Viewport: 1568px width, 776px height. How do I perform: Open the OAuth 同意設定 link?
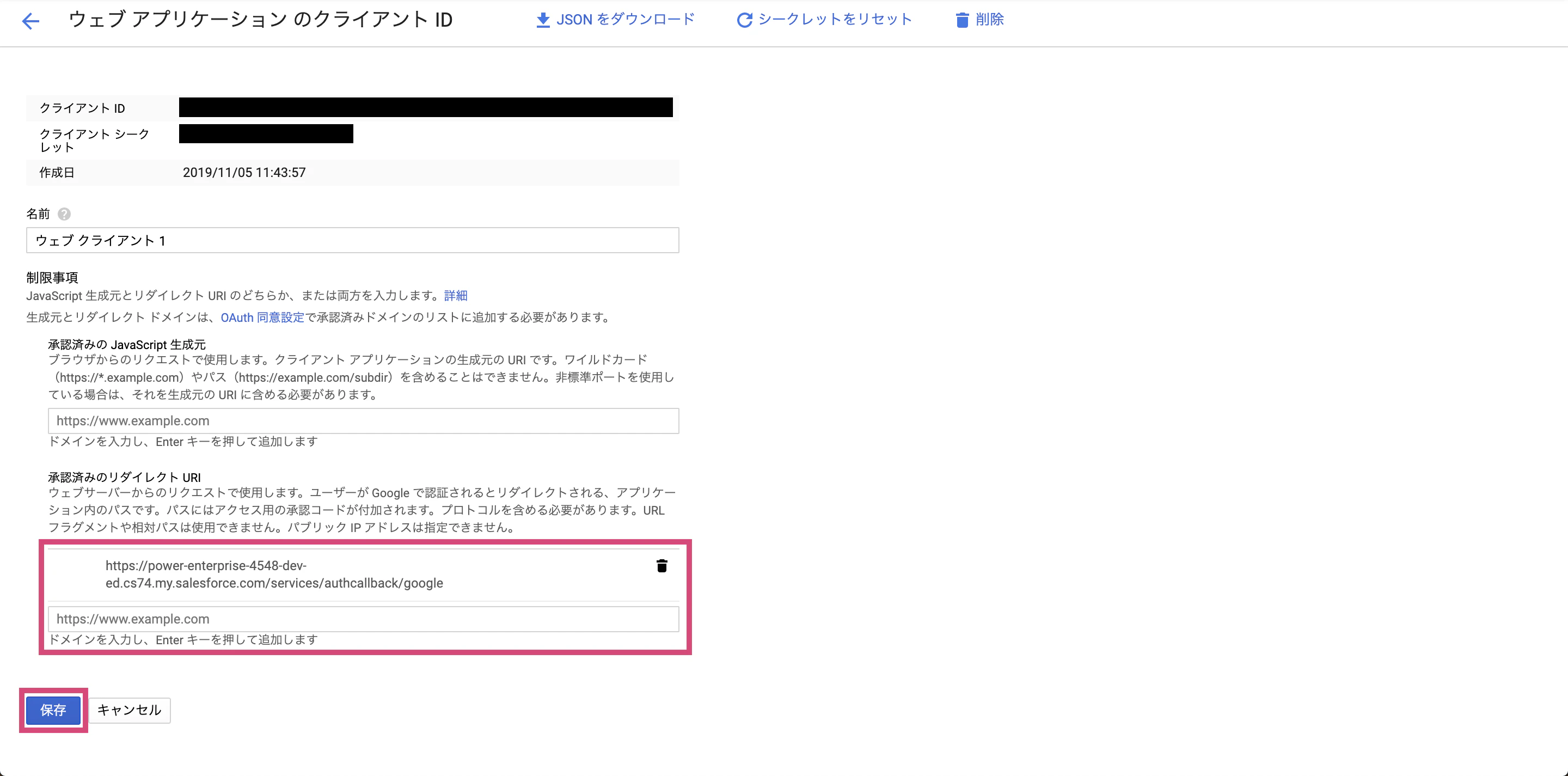coord(262,317)
